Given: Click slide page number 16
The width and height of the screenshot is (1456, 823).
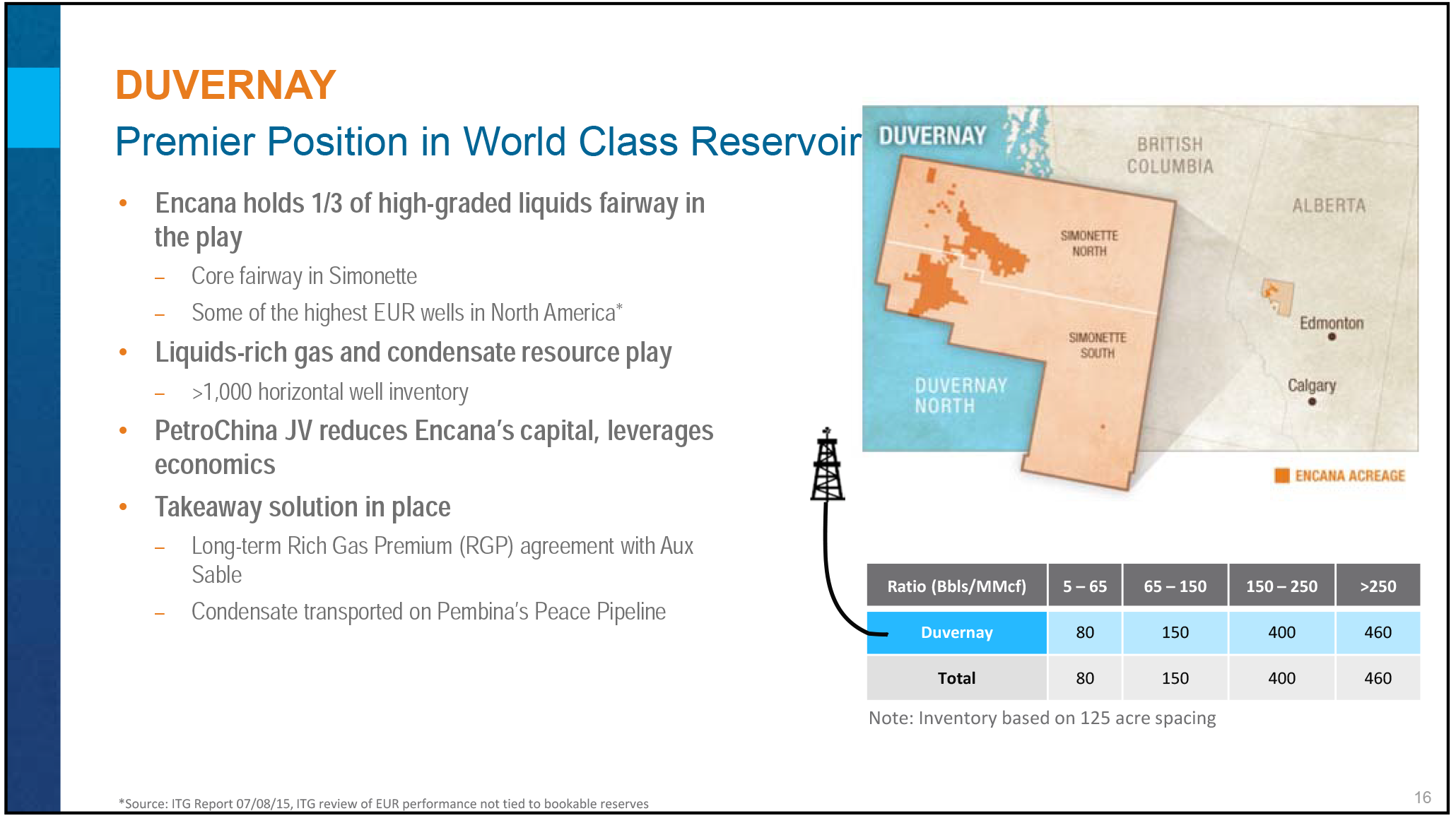Looking at the screenshot, I should pyautogui.click(x=1422, y=798).
